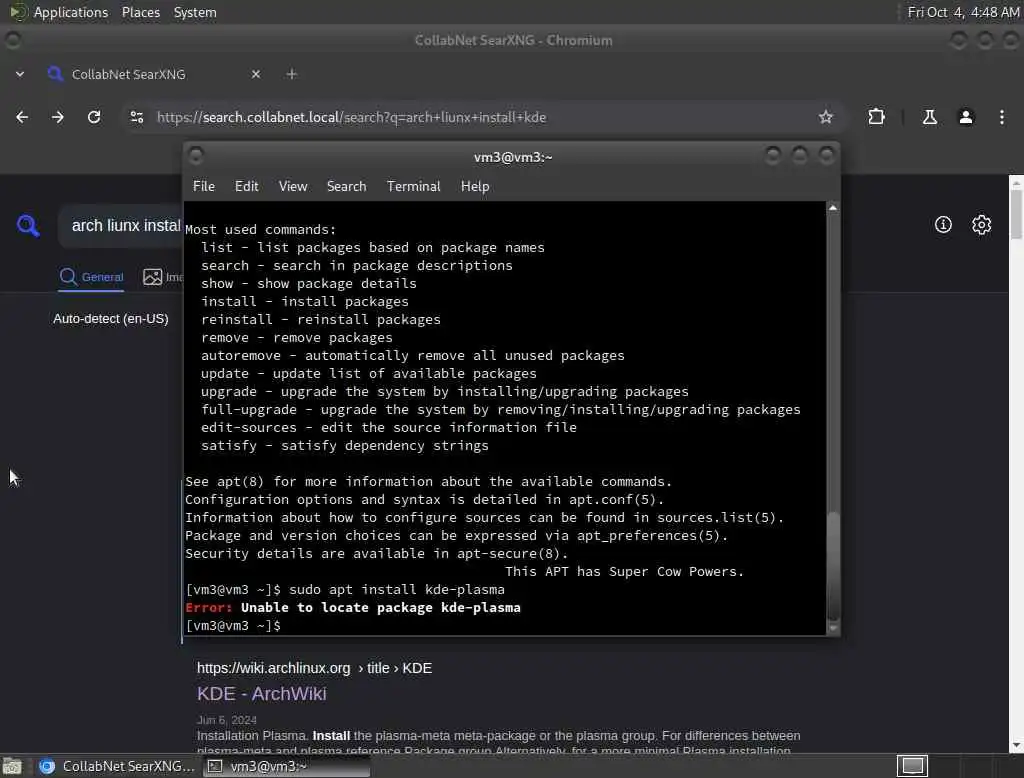Reload the SearXNG page
Screen dimensions: 1024x778
click(94, 117)
